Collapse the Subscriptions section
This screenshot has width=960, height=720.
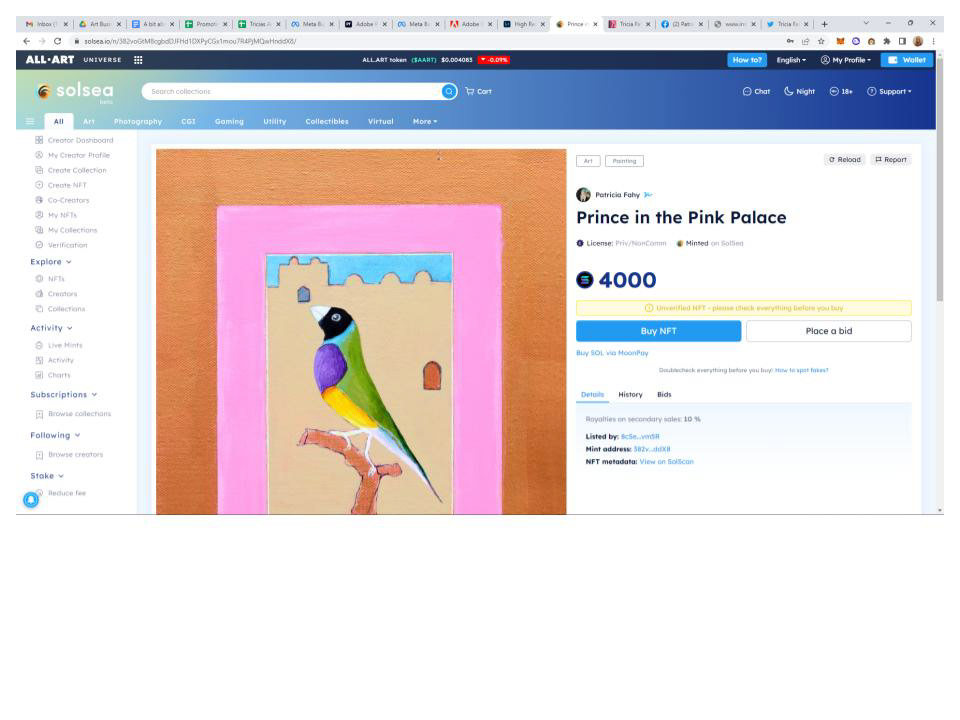click(x=64, y=395)
